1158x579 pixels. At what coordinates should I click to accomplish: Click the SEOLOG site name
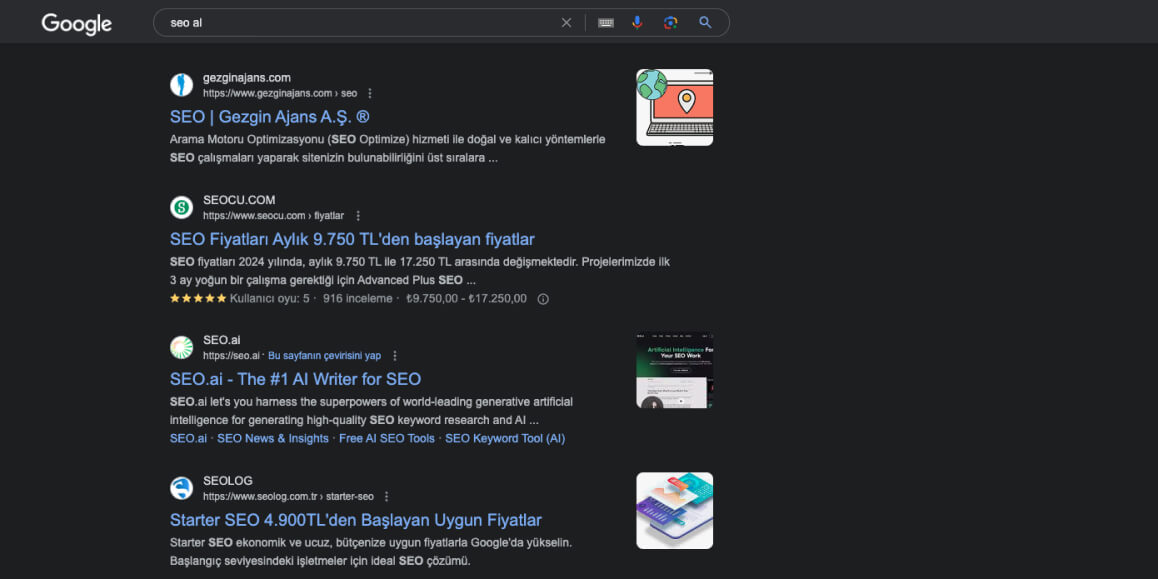click(x=227, y=481)
